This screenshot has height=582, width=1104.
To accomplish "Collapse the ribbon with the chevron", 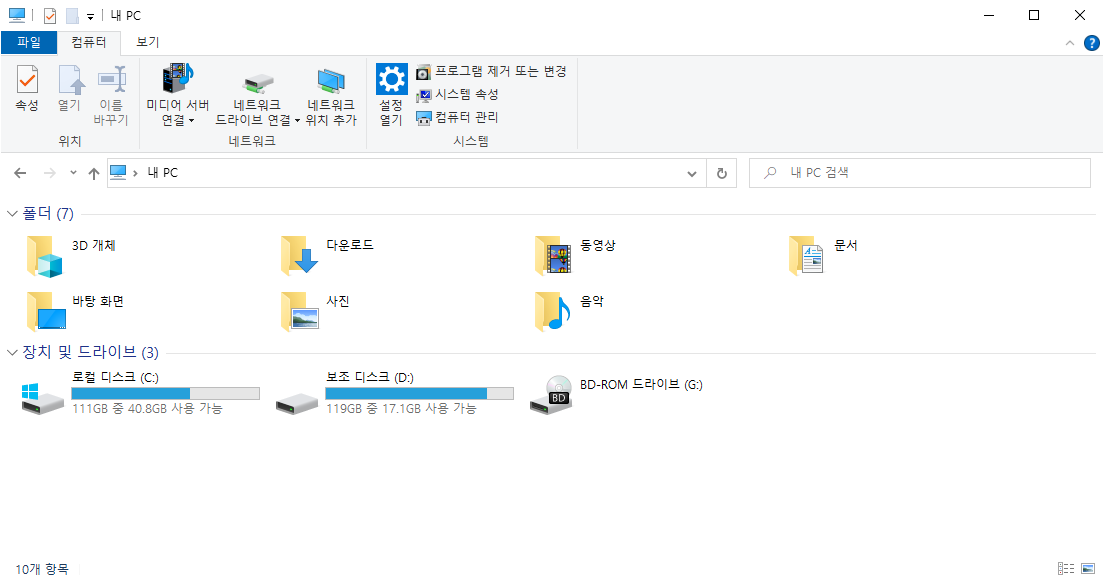I will [1070, 43].
